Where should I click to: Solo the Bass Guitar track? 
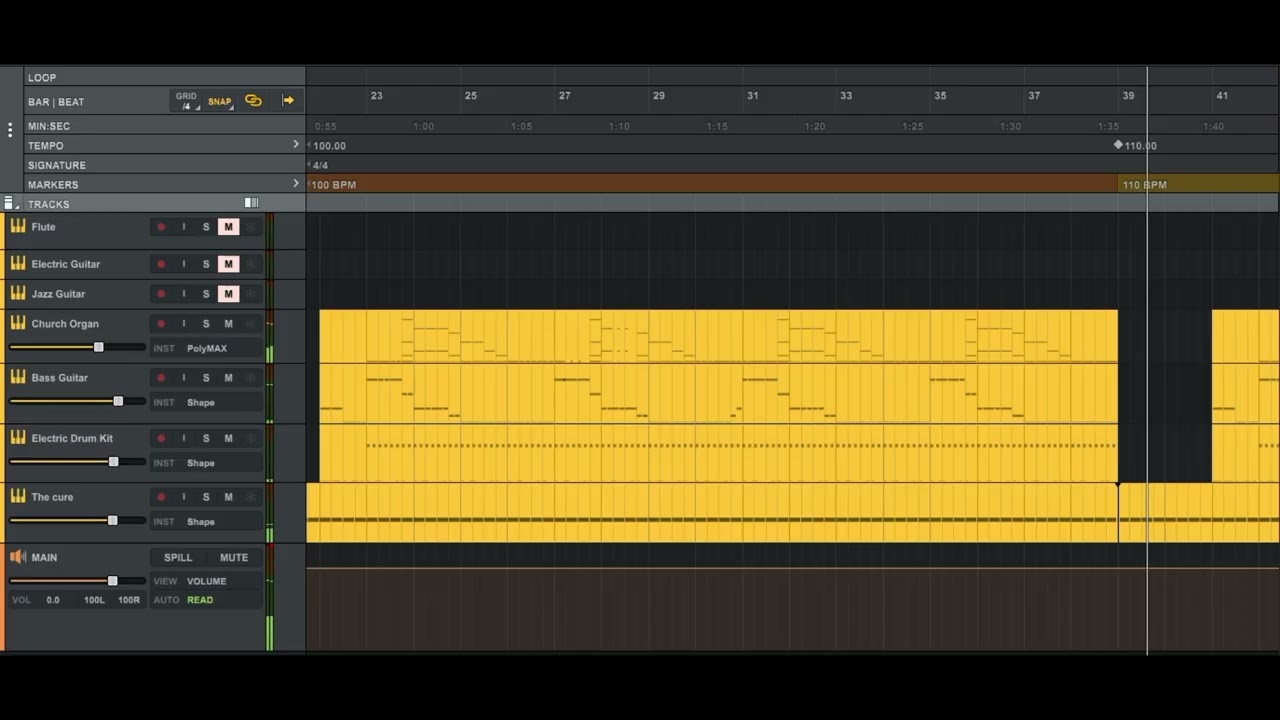[206, 378]
